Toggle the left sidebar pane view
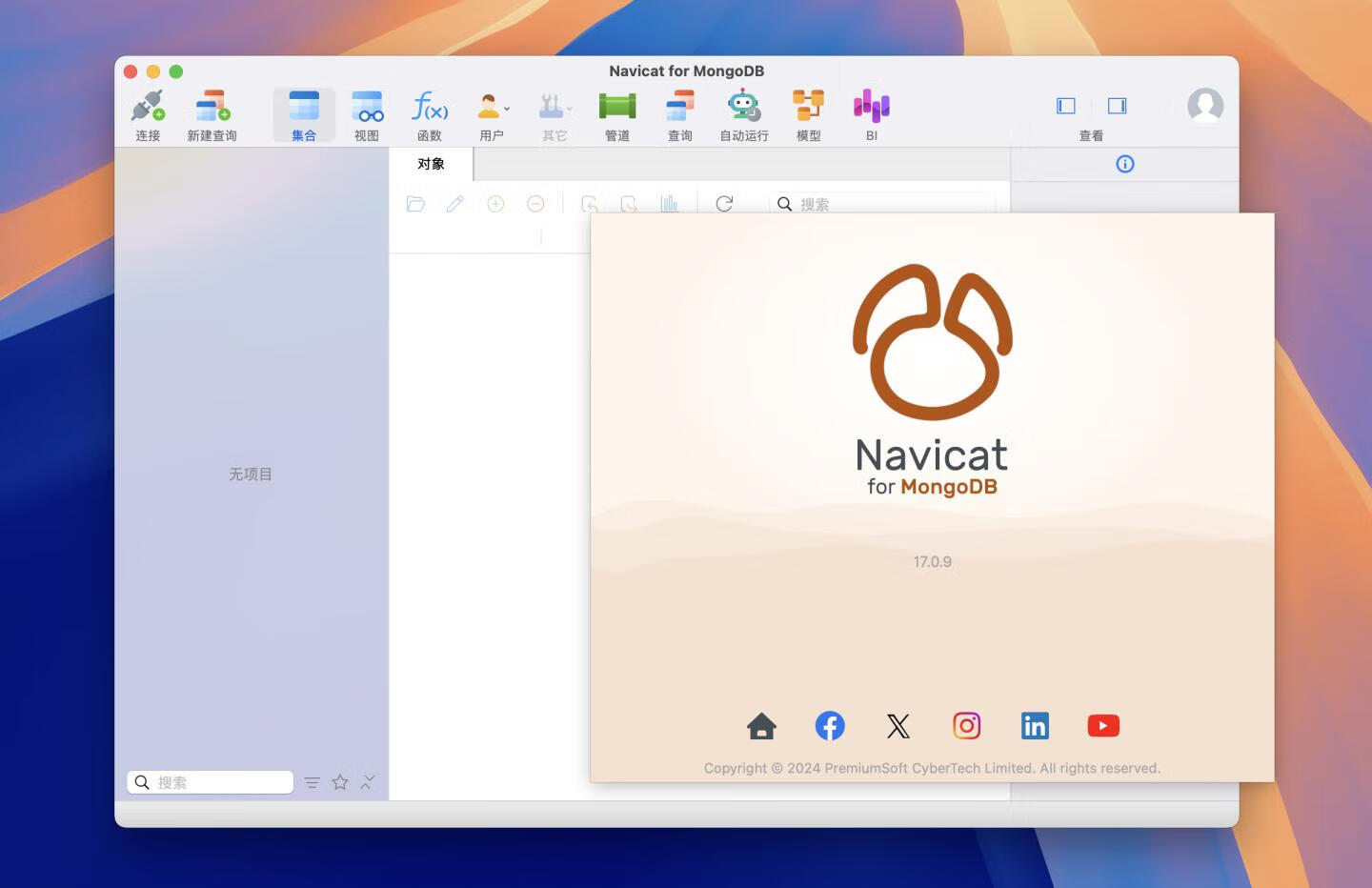This screenshot has height=888, width=1372. tap(1066, 106)
